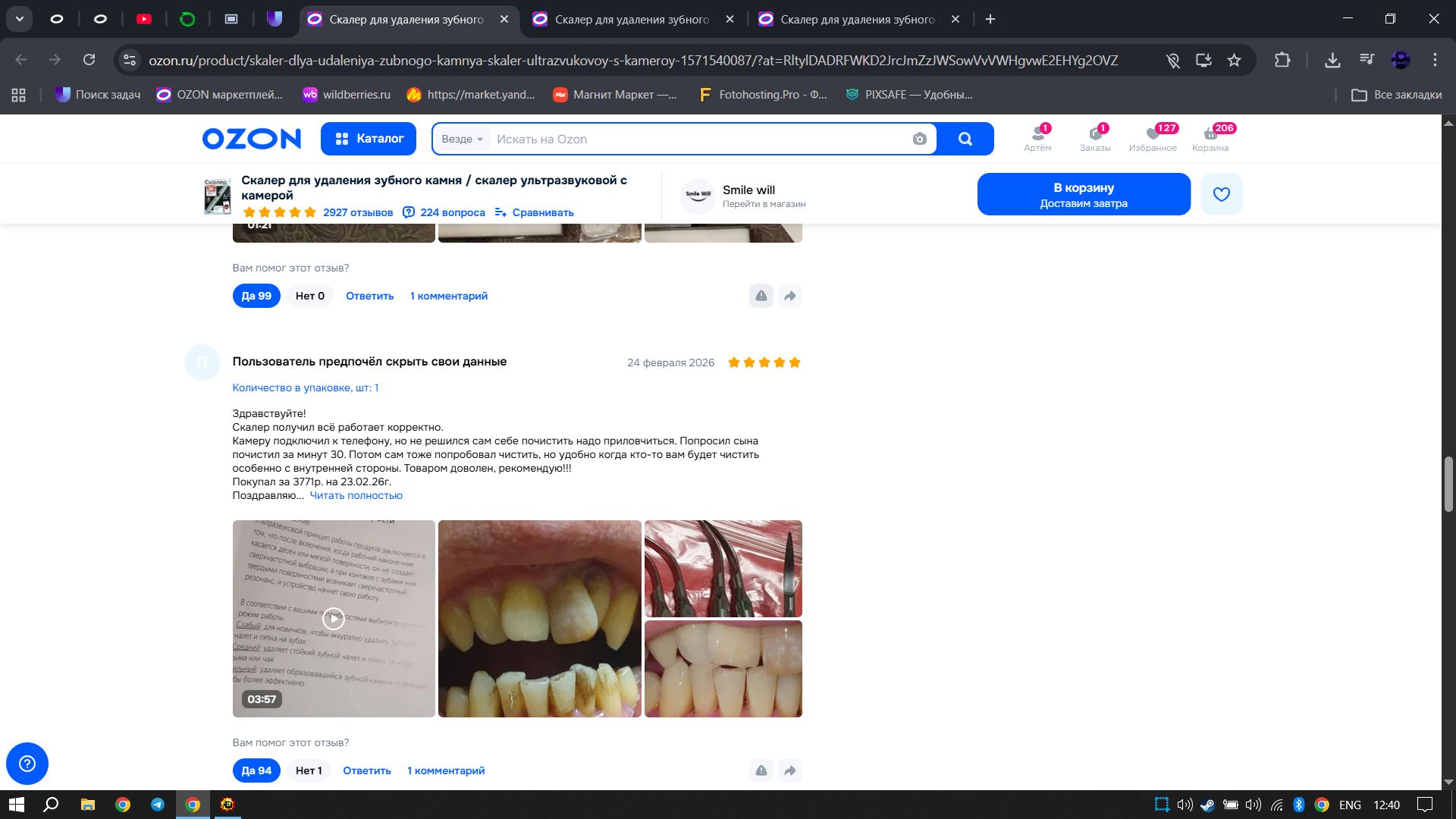Image resolution: width=1456 pixels, height=819 pixels.
Task: Click the camera image search icon
Action: [919, 139]
